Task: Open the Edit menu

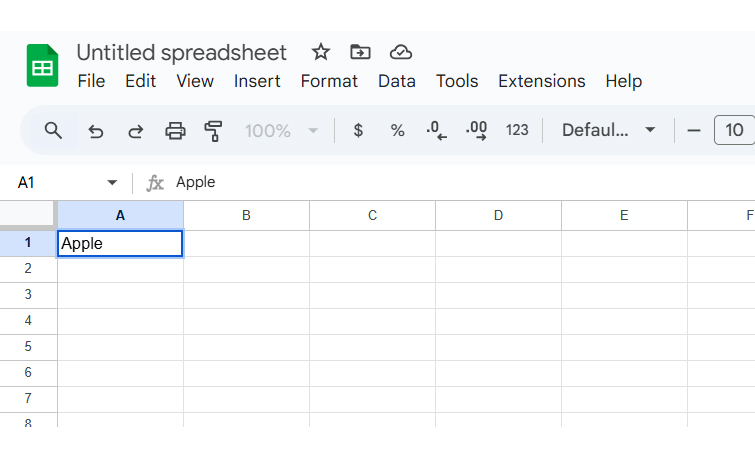Action: point(140,81)
